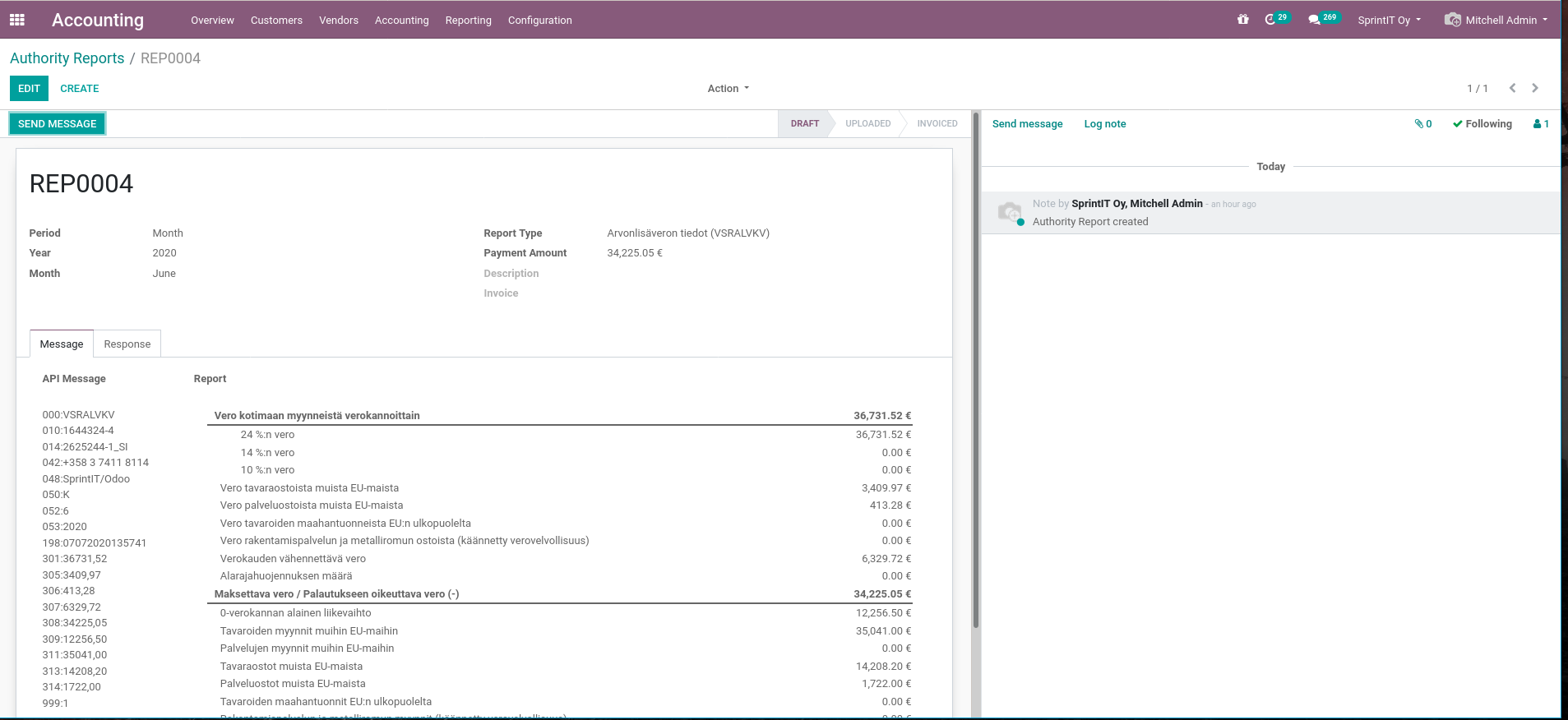Expand the Action dropdown
The height and width of the screenshot is (720, 1568).
728,89
